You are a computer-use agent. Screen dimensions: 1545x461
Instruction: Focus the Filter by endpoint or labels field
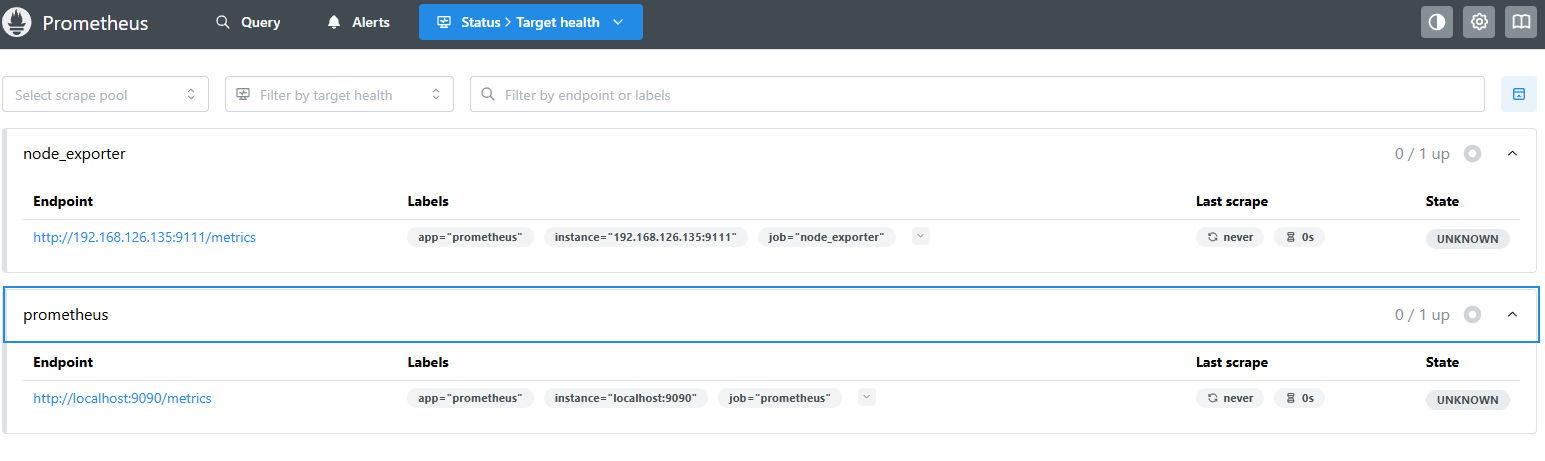tap(976, 95)
